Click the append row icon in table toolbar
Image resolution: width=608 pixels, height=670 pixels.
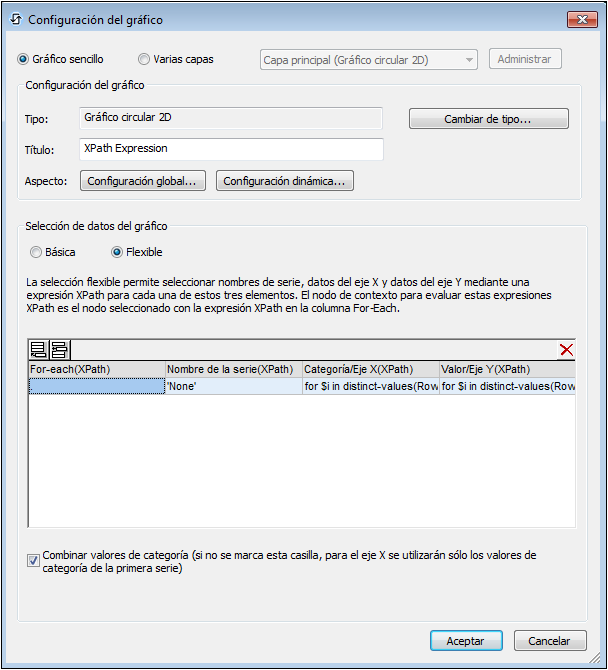click(38, 350)
